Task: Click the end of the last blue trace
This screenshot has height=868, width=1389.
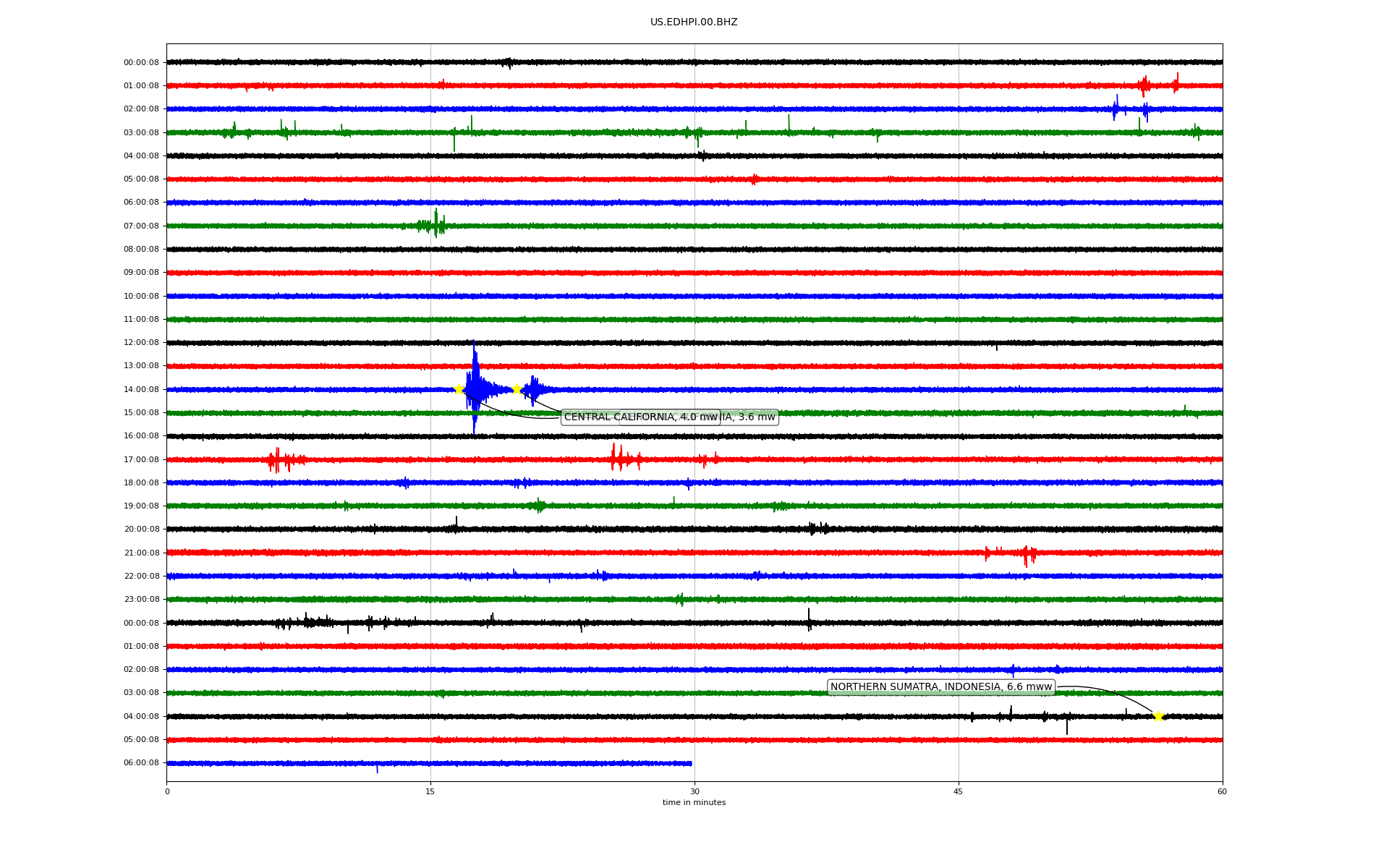Action: click(x=690, y=763)
